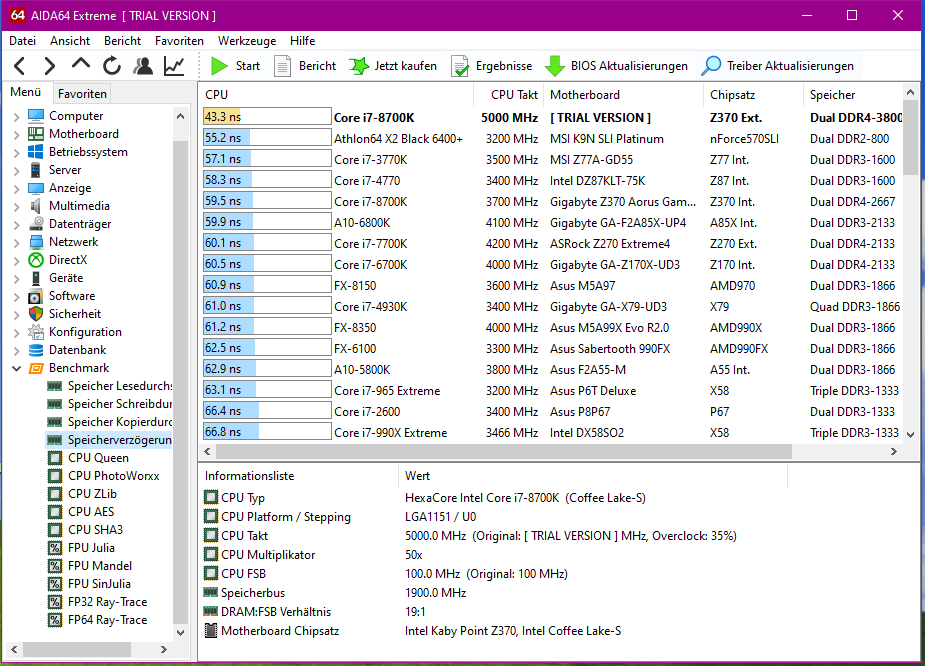Open the Bericht menu

(122, 41)
